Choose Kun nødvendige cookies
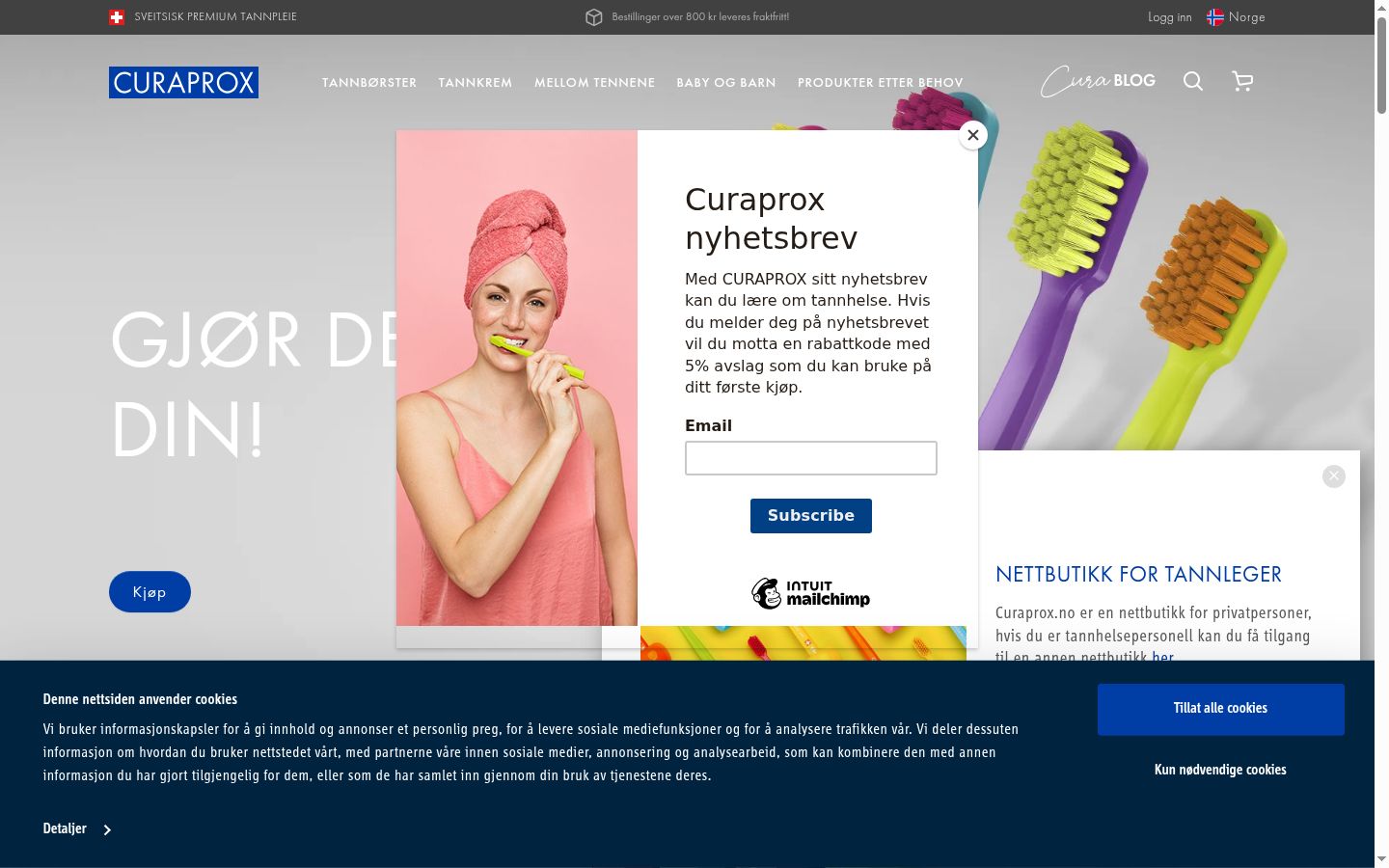This screenshot has width=1389, height=868. [x=1221, y=770]
